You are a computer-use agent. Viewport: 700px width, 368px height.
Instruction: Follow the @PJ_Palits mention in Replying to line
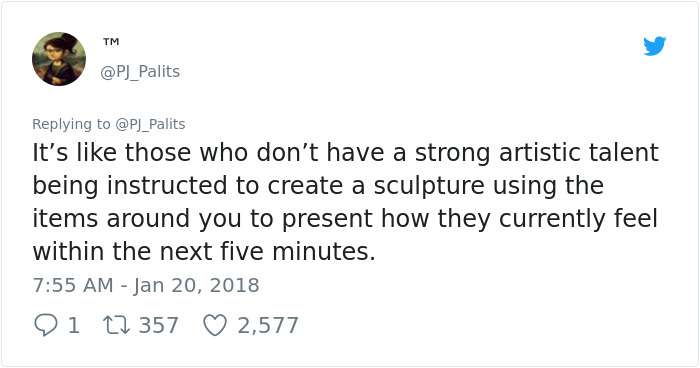[x=150, y=124]
